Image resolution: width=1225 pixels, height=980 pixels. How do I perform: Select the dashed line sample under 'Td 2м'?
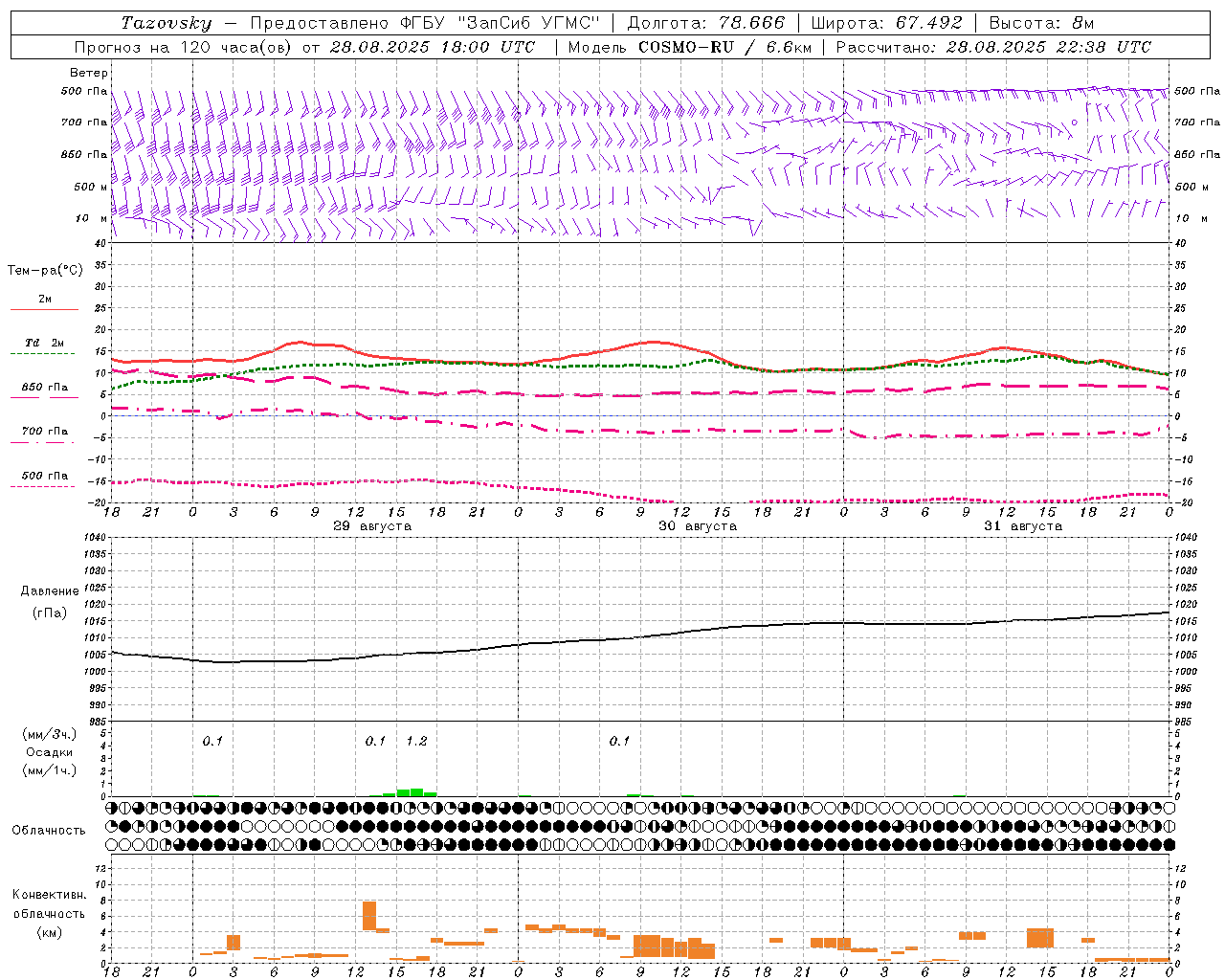[x=42, y=354]
